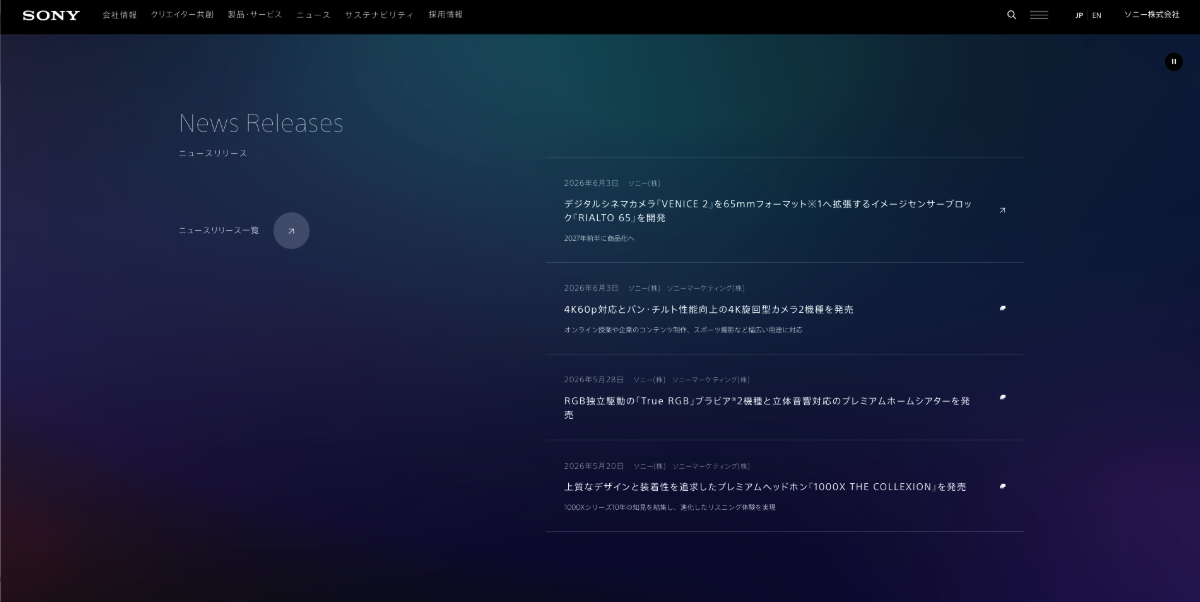Click the ニュースリリース subtitle text
1200x602 pixels.
(213, 153)
